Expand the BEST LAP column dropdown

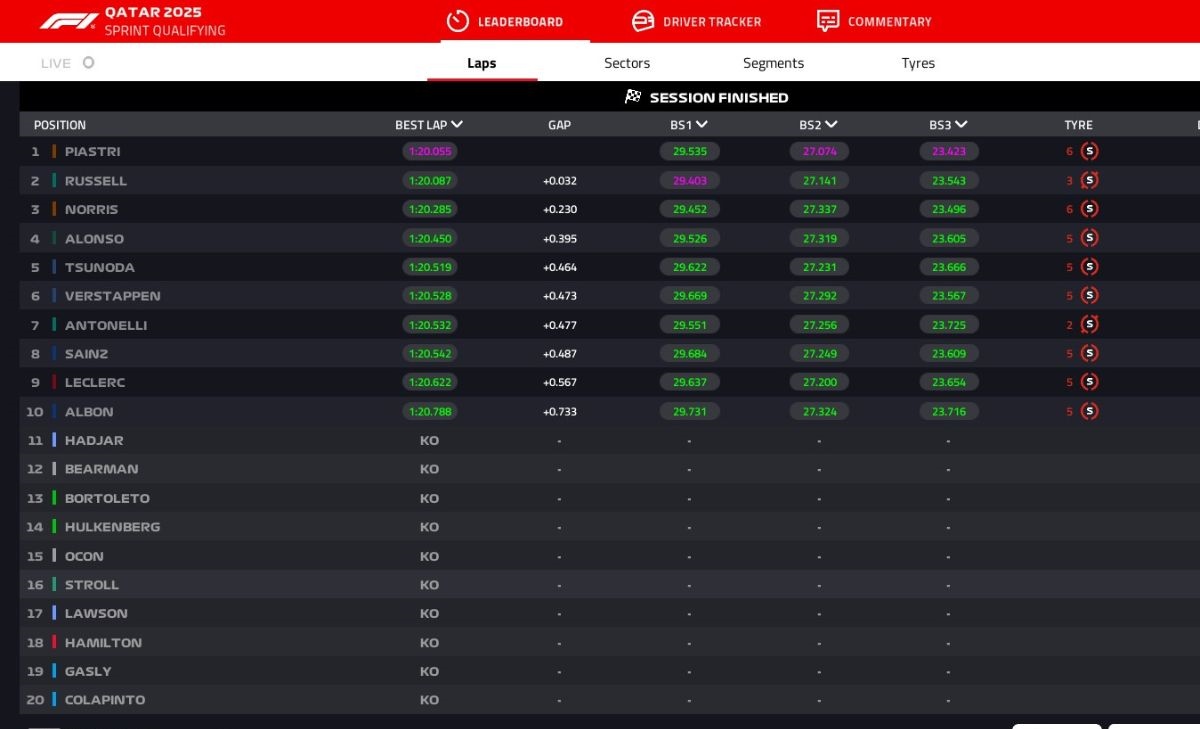(457, 125)
